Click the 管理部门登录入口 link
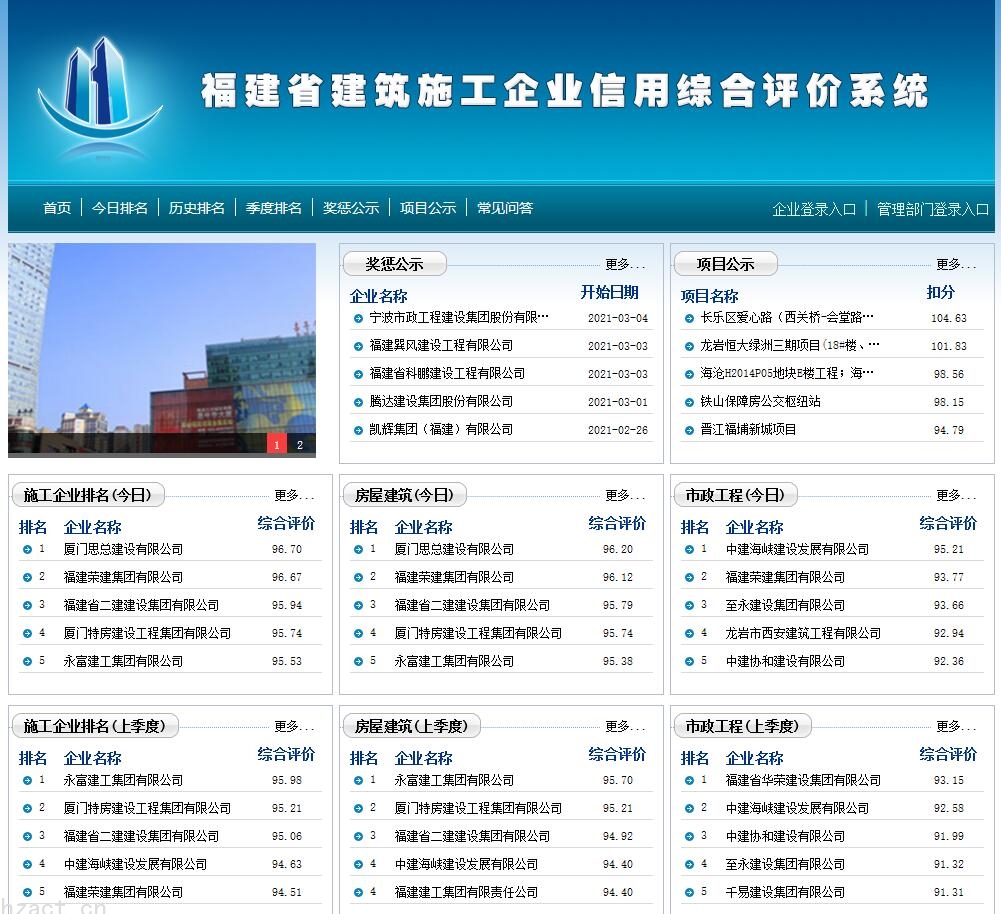 click(x=930, y=209)
